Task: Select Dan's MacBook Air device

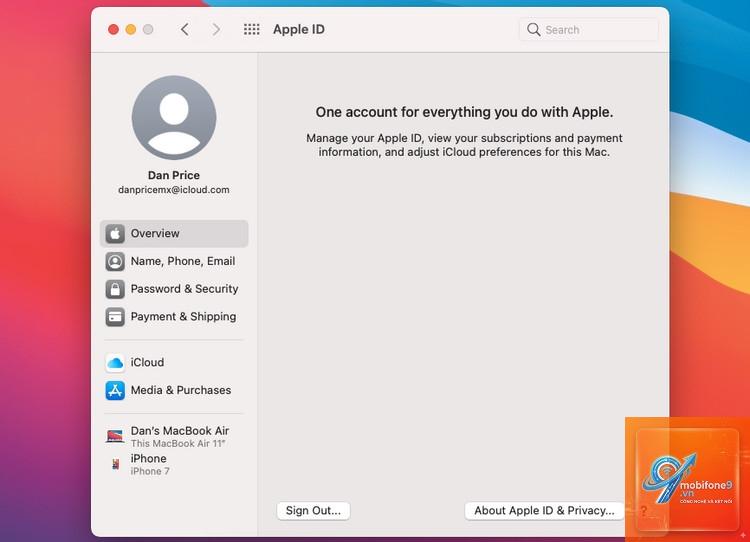Action: [174, 436]
